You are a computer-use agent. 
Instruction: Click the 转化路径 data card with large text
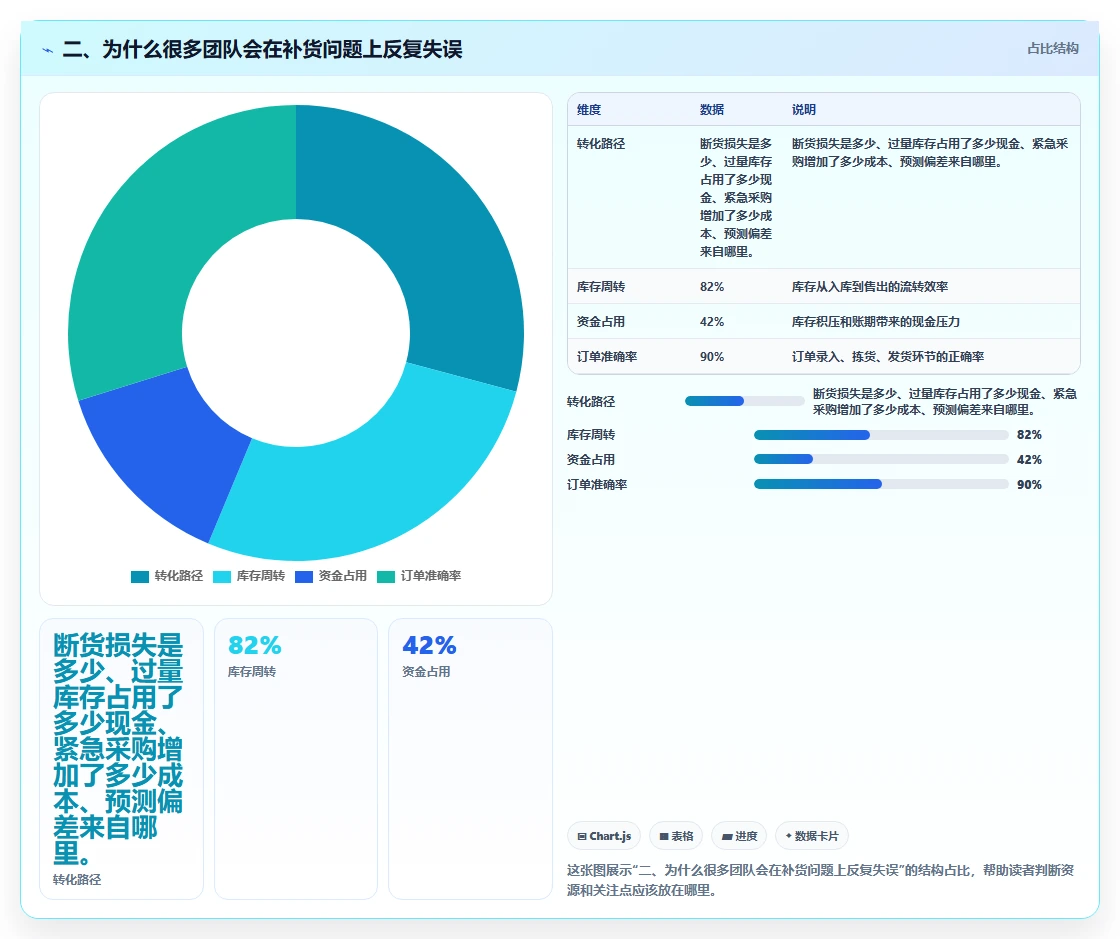click(x=121, y=758)
